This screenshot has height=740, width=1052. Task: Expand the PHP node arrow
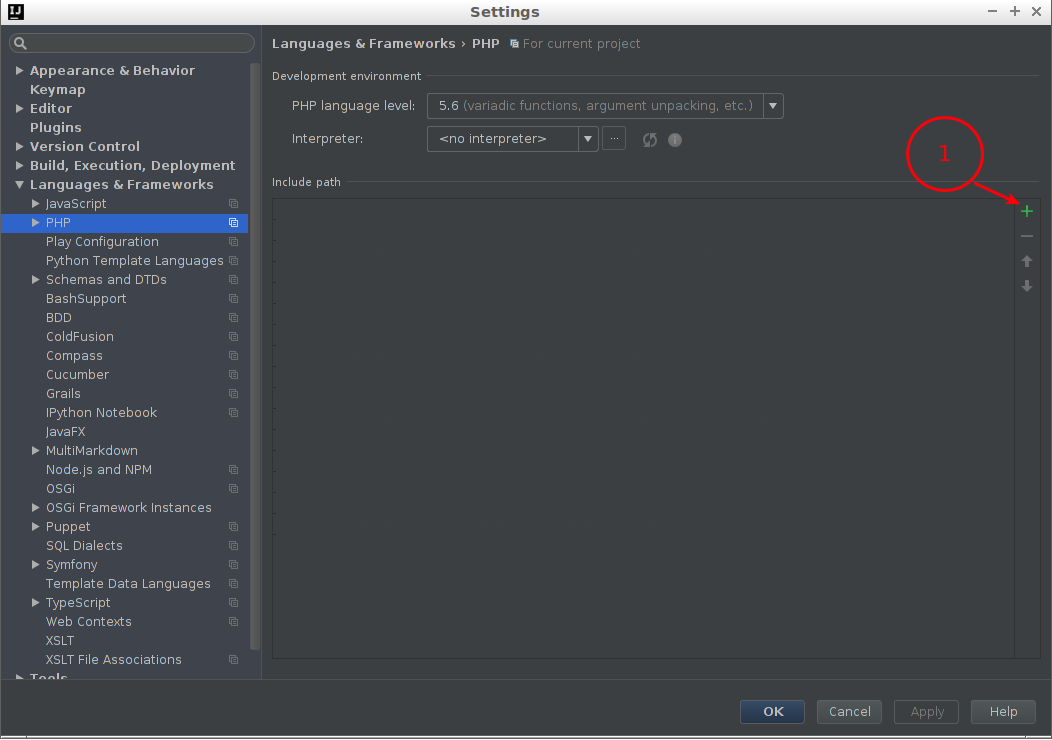tap(36, 222)
